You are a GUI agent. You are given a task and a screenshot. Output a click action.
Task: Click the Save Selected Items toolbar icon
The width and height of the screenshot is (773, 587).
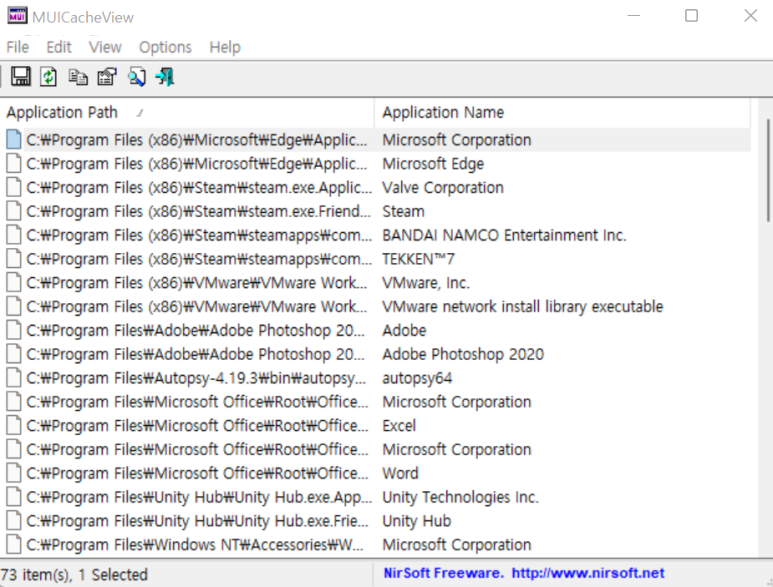[21, 77]
